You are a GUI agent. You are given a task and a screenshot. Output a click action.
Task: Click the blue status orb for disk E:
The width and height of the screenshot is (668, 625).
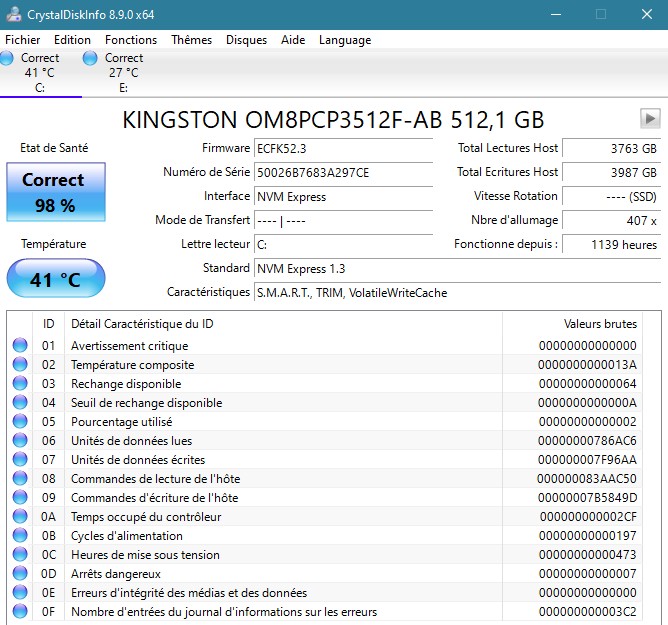(90, 58)
